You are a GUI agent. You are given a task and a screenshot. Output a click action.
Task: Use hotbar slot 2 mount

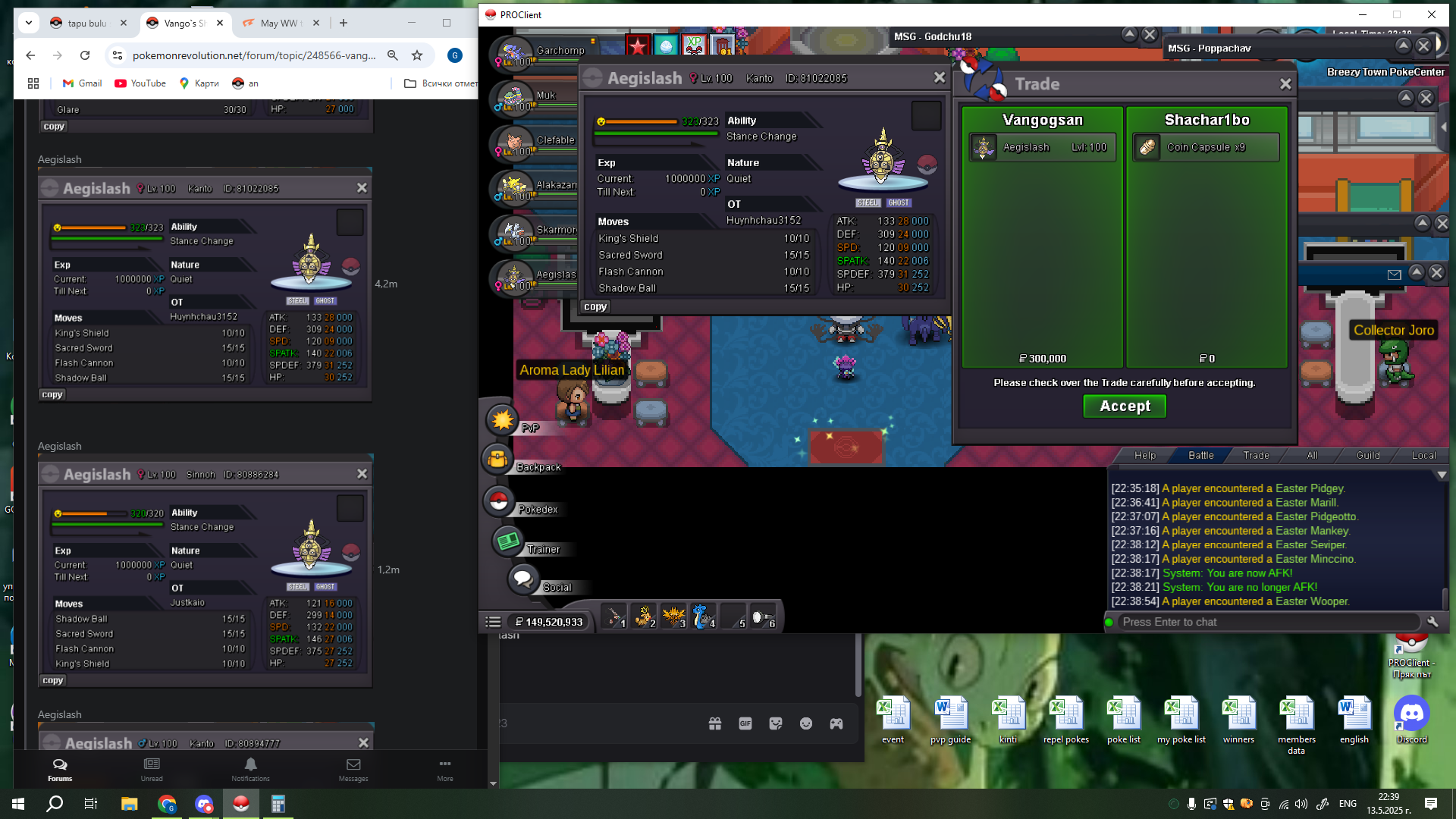coord(644,617)
